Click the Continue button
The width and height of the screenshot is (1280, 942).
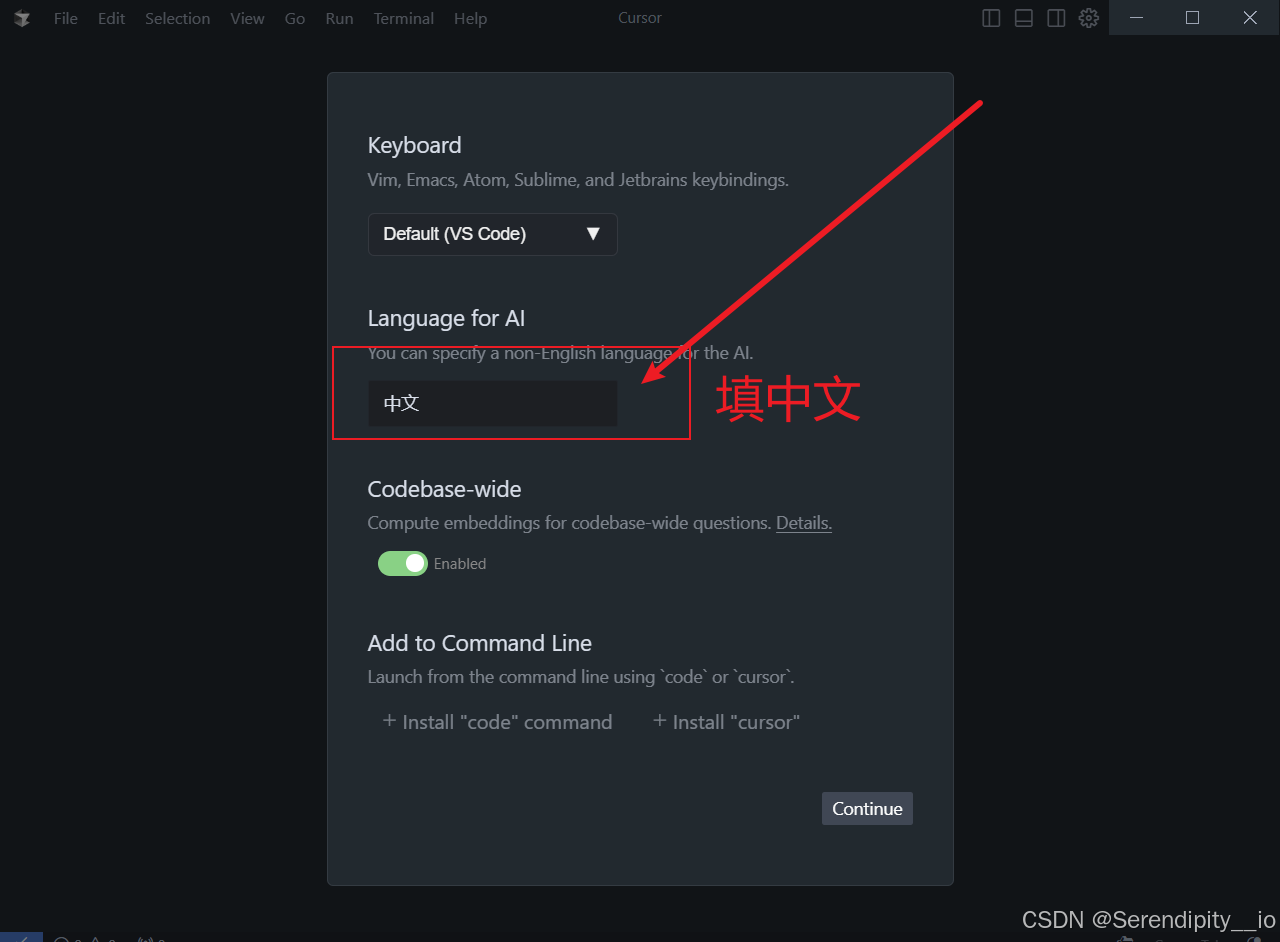tap(867, 808)
